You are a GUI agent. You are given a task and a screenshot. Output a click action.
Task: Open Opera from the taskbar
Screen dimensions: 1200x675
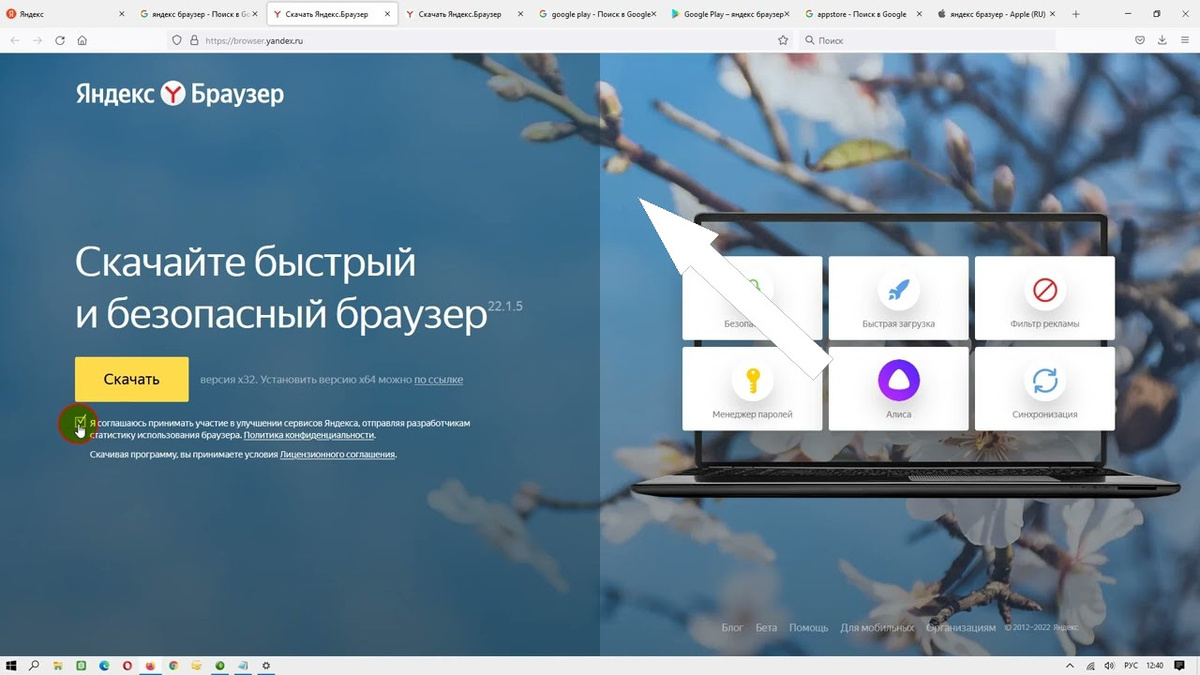click(127, 665)
